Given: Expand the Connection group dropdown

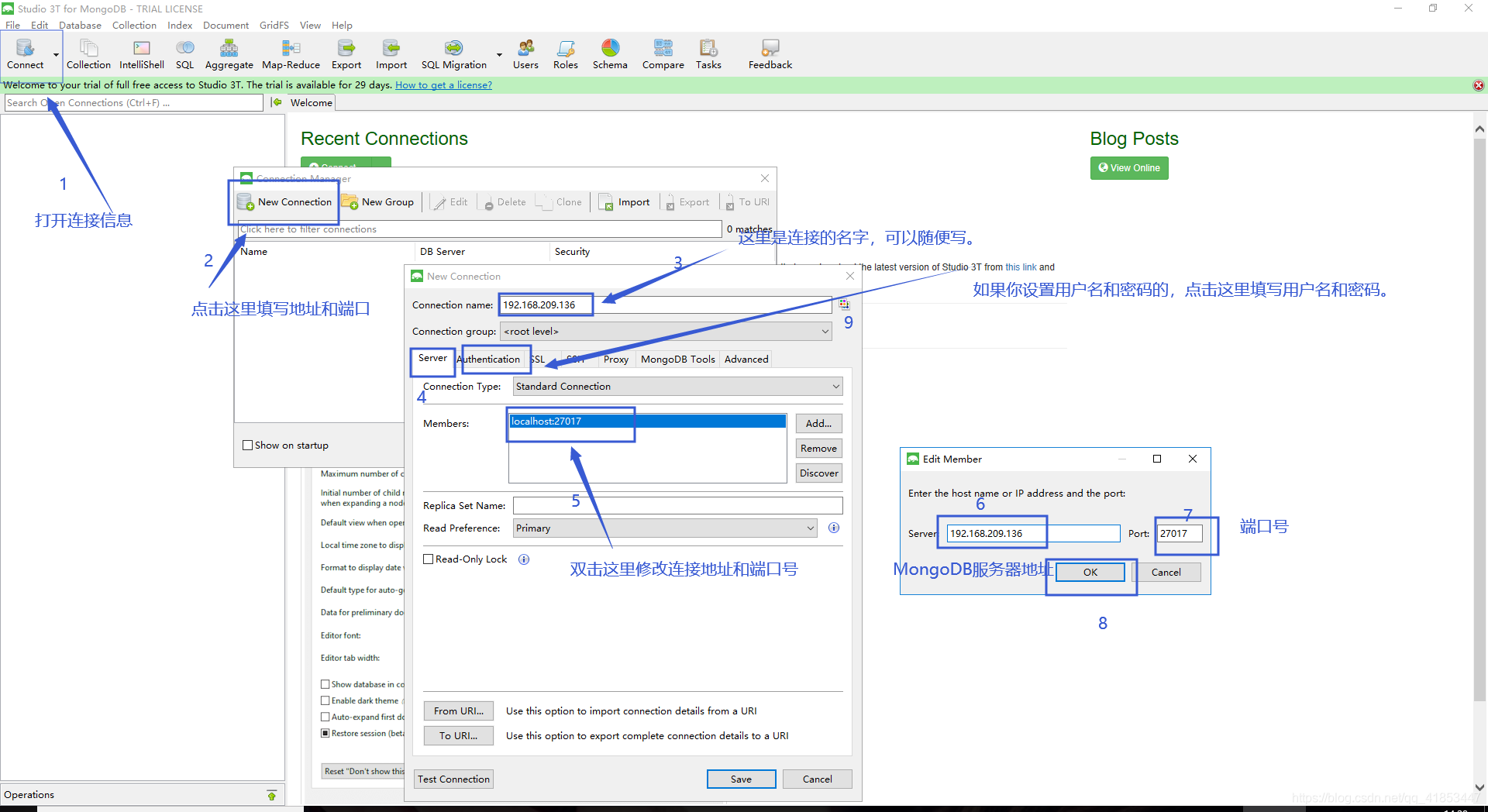Looking at the screenshot, I should coord(825,332).
